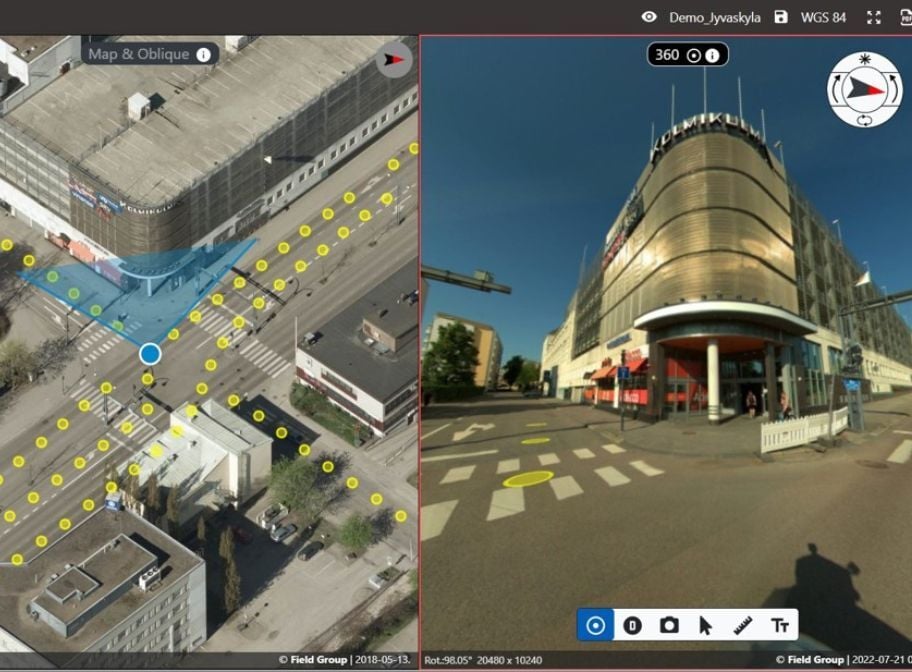Image resolution: width=912 pixels, height=672 pixels.
Task: Open the Map & Oblique info popup
Action: click(x=204, y=54)
